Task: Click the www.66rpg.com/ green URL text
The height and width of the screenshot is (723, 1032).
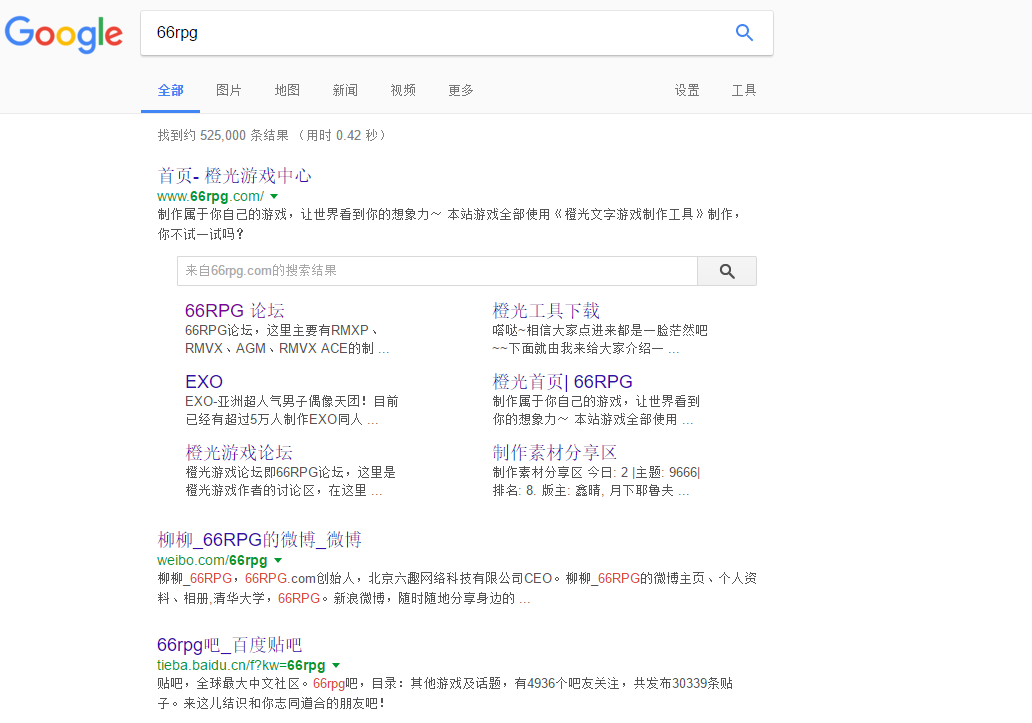Action: [x=211, y=196]
